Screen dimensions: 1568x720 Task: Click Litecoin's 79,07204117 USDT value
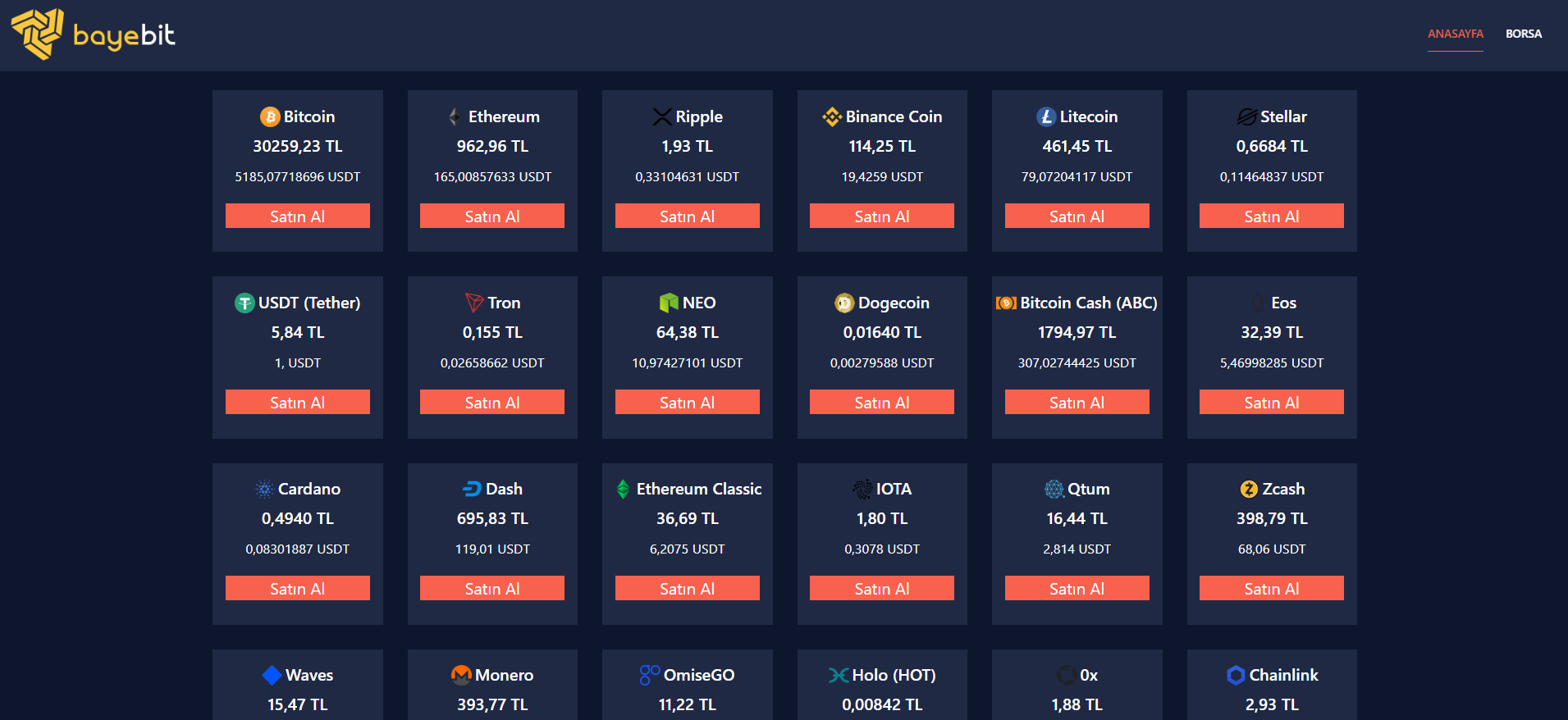[x=1077, y=176]
